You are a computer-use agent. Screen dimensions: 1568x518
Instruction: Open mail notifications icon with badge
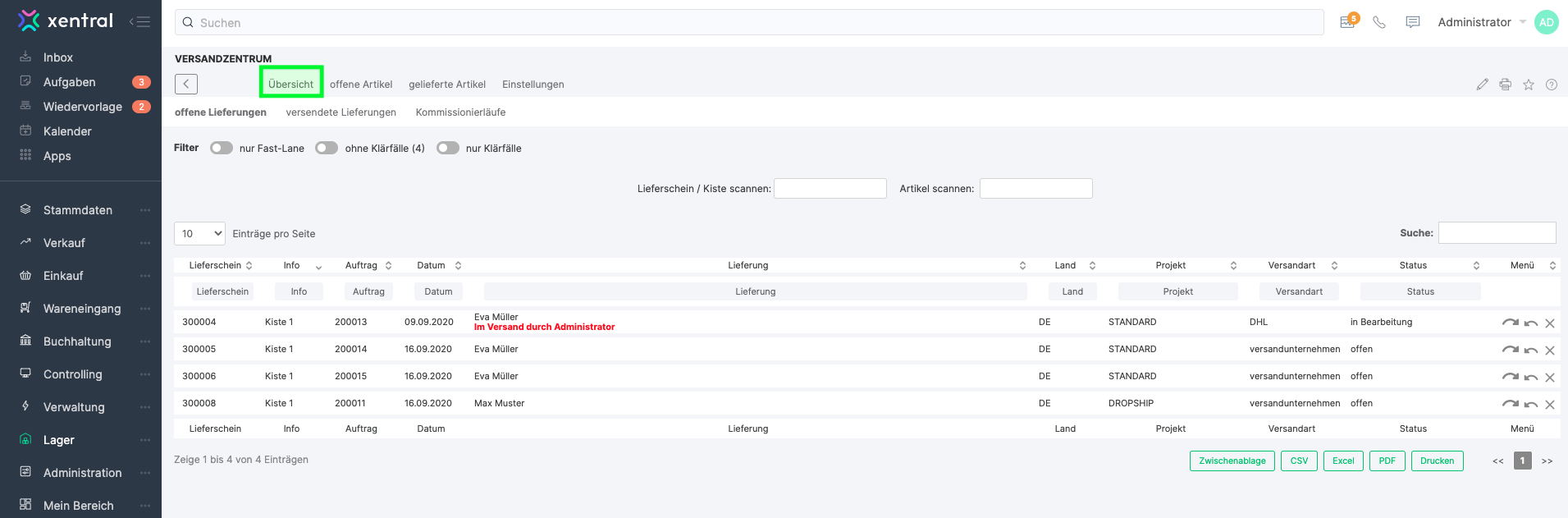click(x=1347, y=22)
